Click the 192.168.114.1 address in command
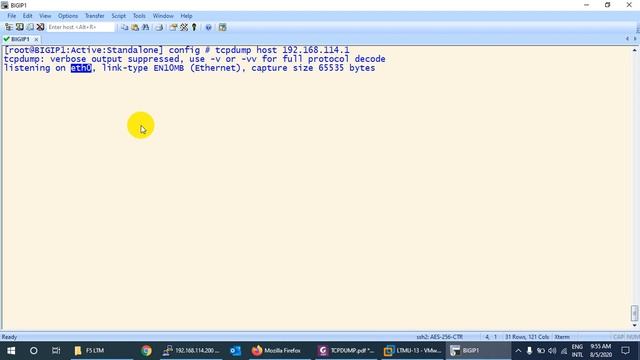This screenshot has width=640, height=360. point(316,50)
